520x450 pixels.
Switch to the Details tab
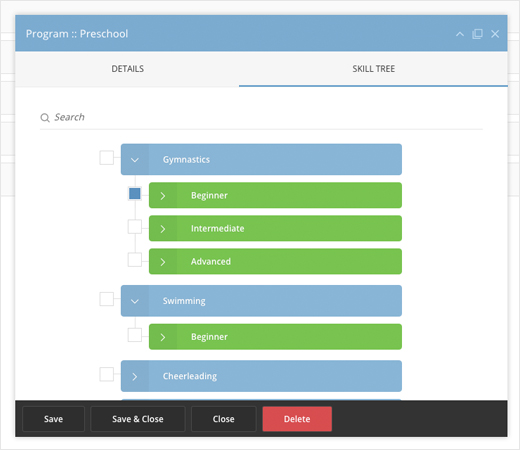point(127,69)
